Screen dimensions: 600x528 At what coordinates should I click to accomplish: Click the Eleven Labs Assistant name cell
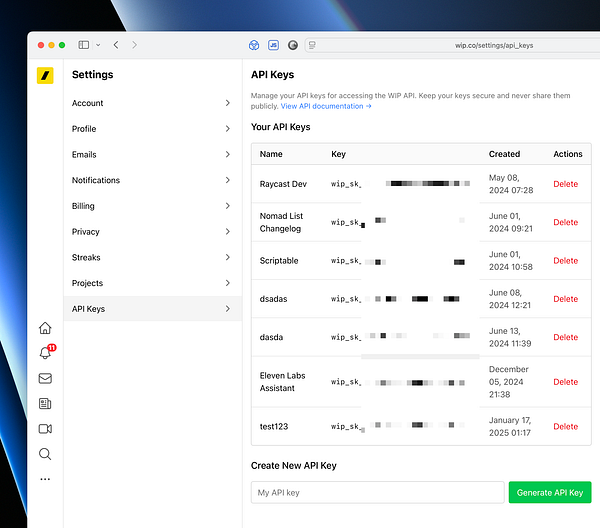coord(282,382)
